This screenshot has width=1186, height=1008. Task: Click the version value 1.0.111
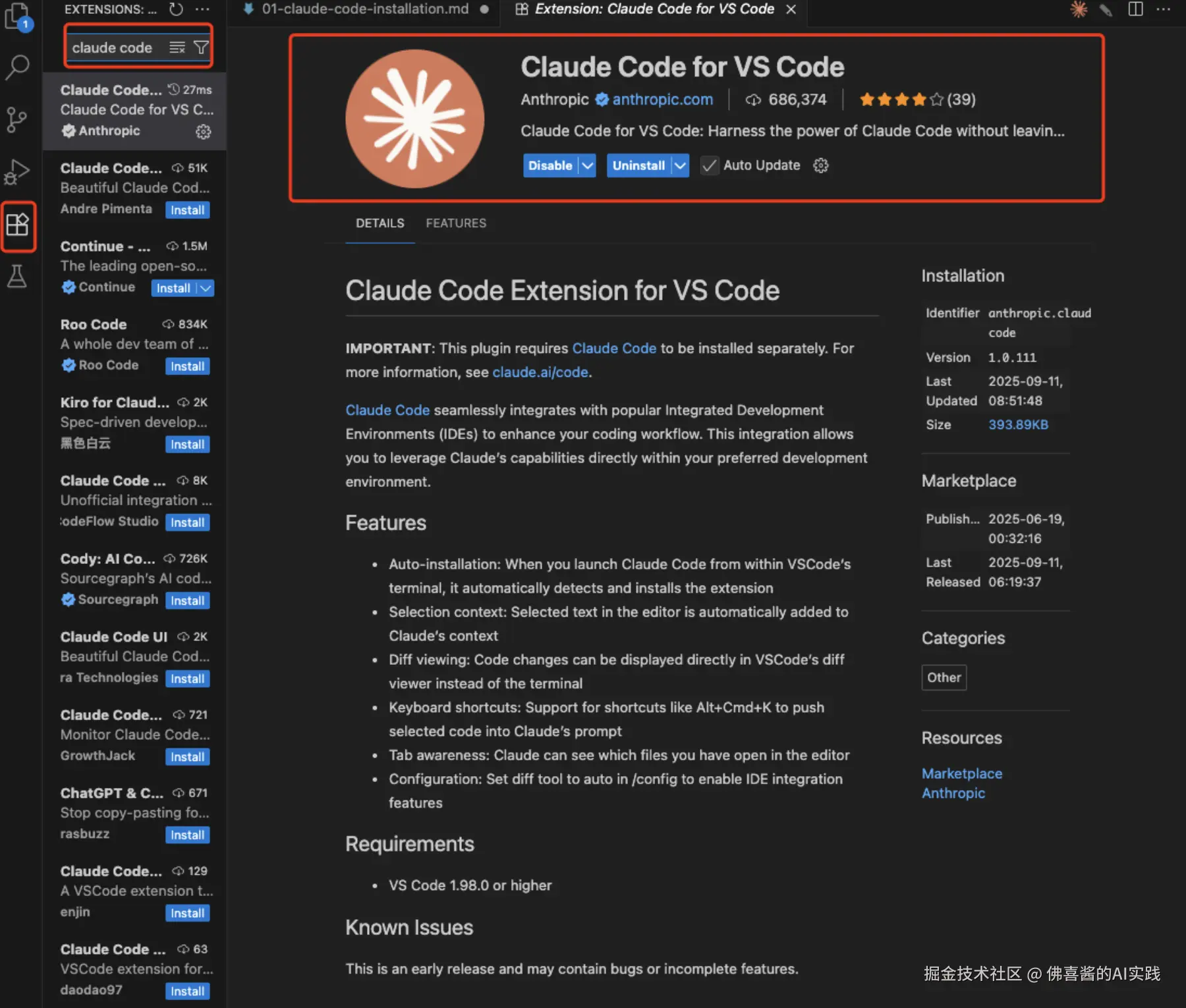point(1012,358)
